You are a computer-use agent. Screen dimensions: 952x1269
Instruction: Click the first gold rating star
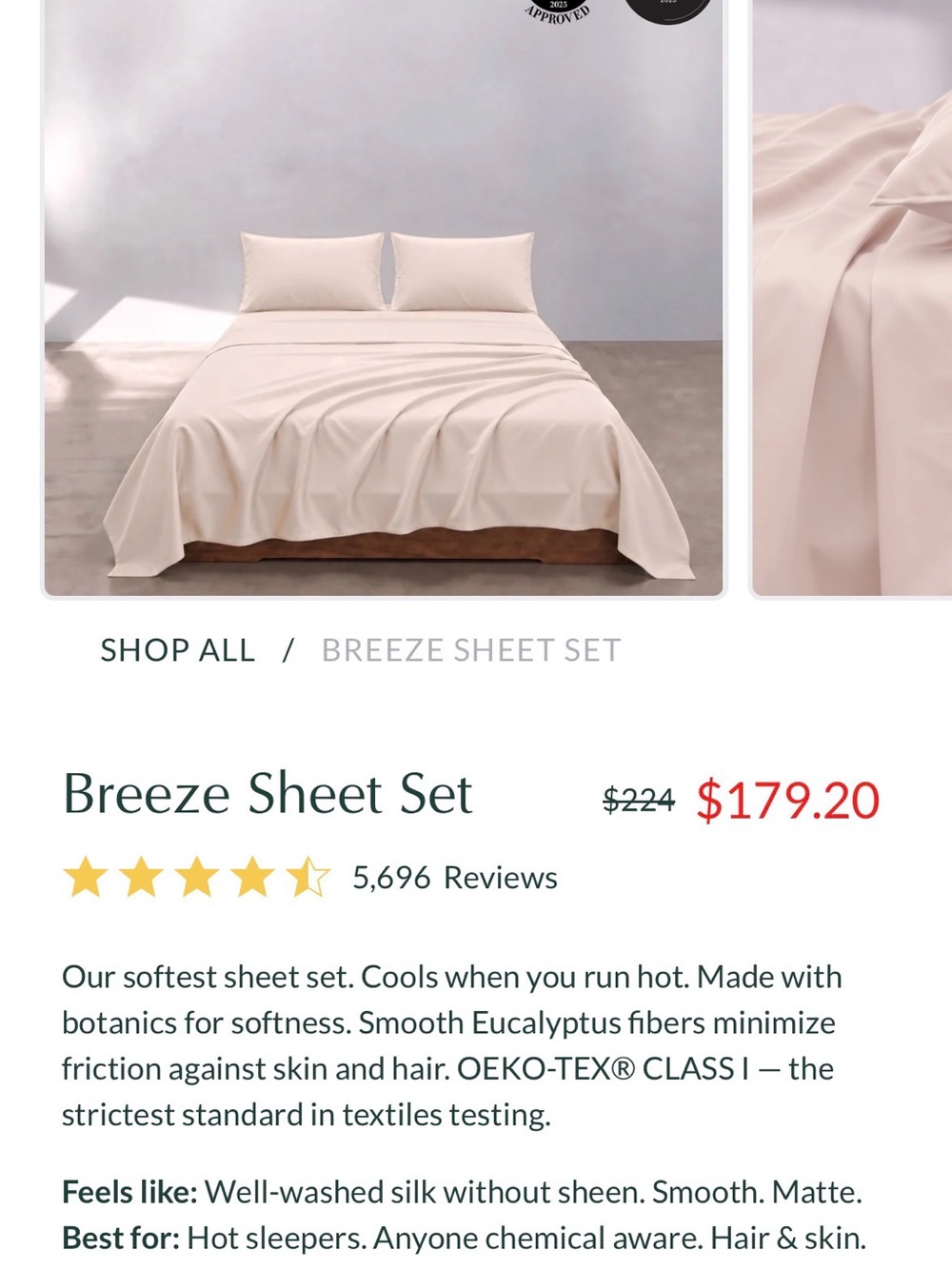tap(86, 878)
